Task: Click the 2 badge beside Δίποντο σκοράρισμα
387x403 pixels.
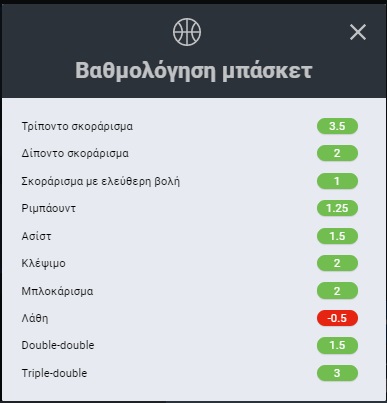Action: pos(337,153)
